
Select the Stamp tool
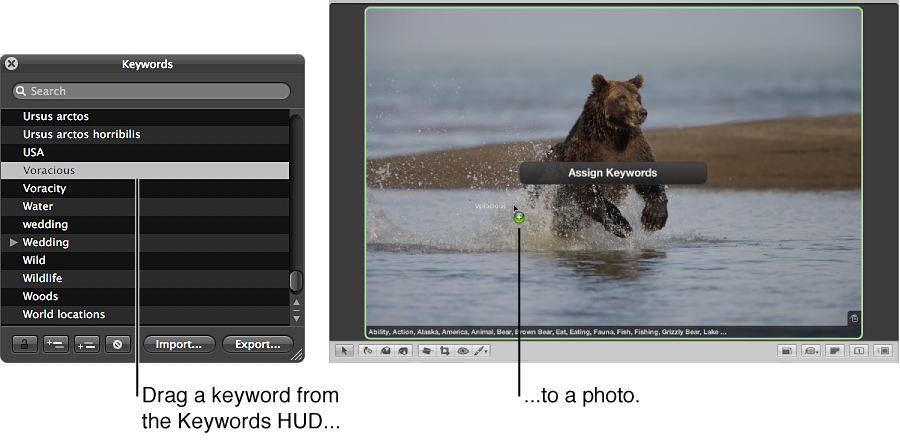(x=403, y=351)
